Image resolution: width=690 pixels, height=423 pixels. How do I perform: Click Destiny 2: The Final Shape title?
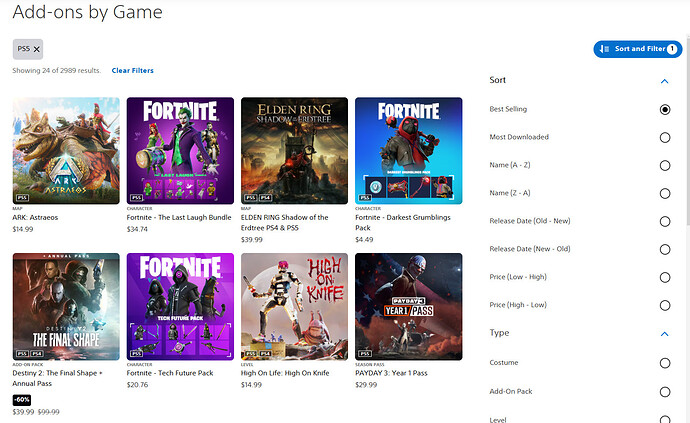tap(57, 378)
